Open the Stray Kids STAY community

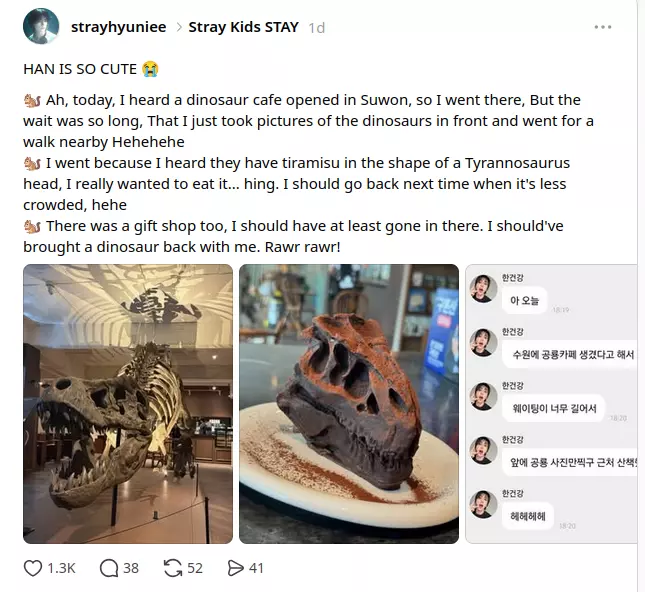coord(243,27)
